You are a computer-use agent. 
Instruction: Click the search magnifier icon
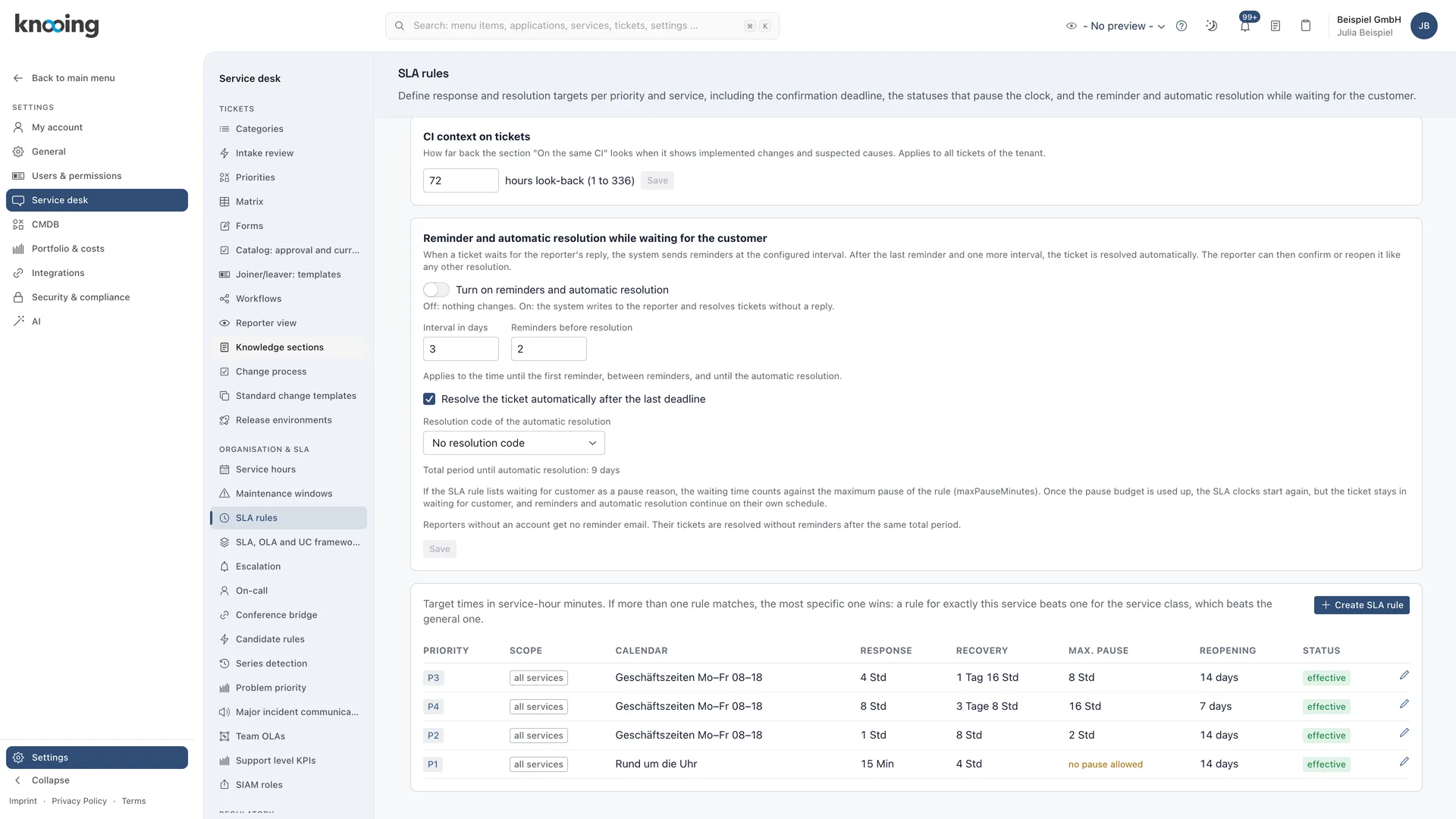(x=400, y=26)
